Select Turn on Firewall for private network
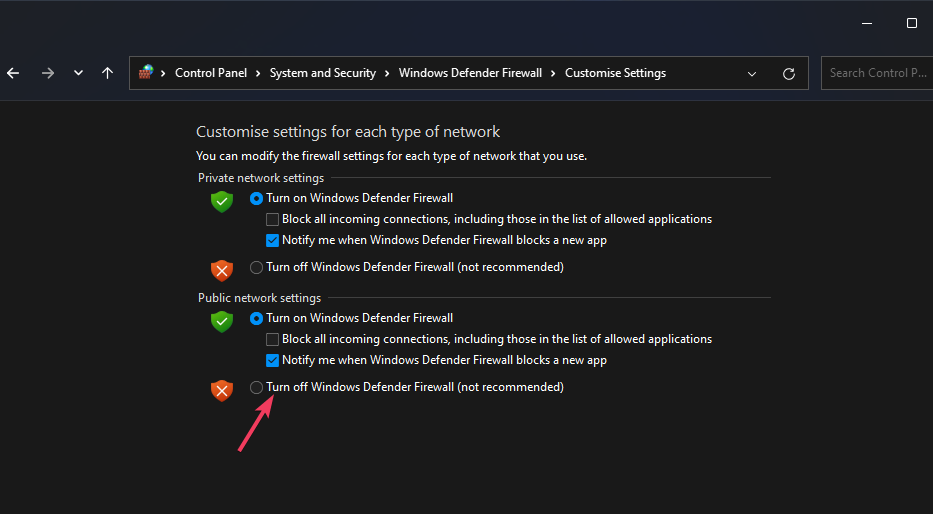This screenshot has height=514, width=933. (x=256, y=198)
